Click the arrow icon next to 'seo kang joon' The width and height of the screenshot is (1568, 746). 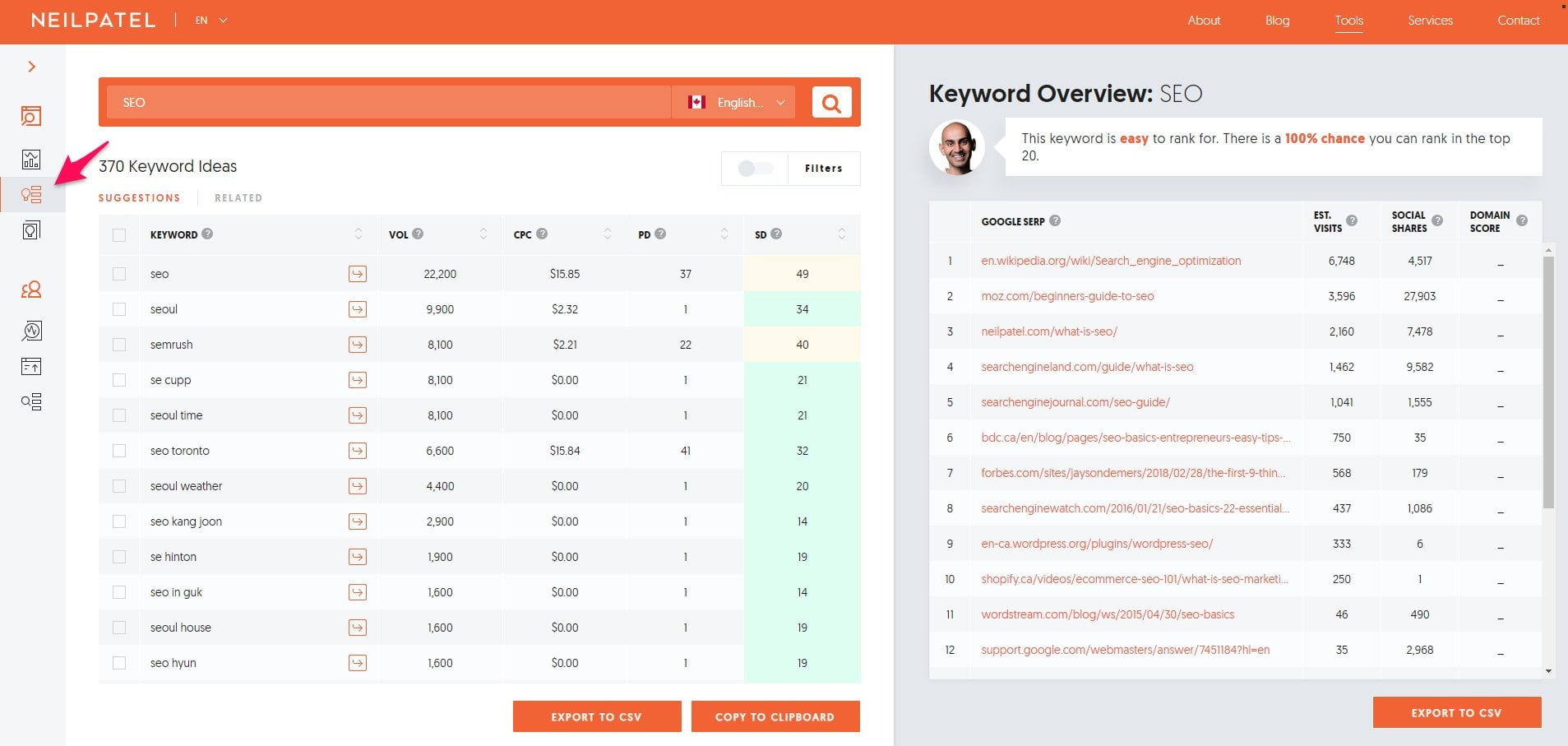click(x=358, y=521)
